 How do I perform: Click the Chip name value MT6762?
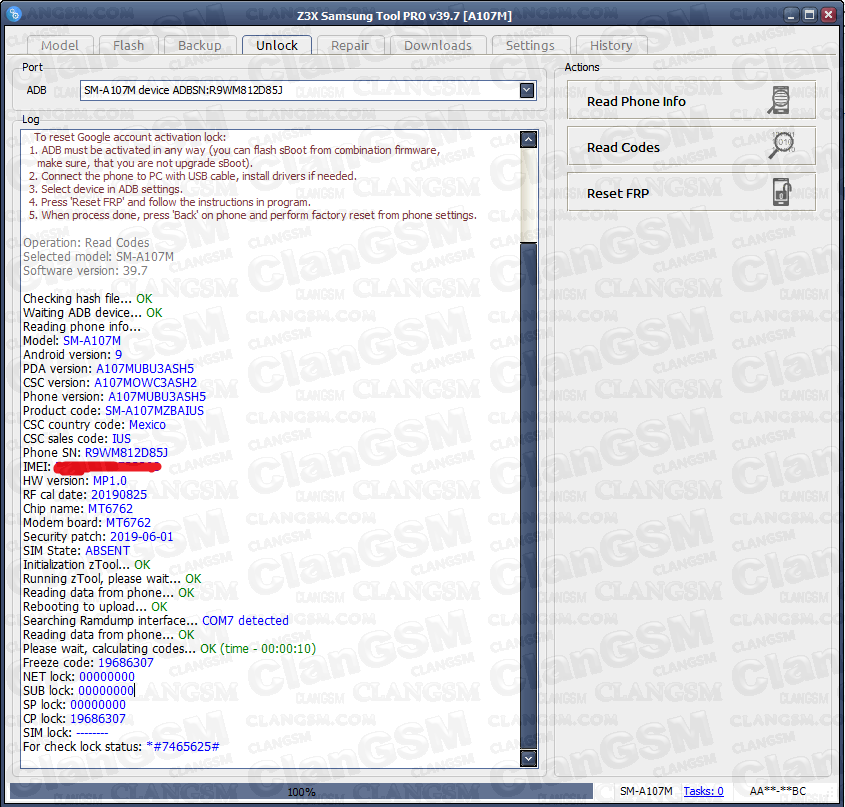(110, 508)
